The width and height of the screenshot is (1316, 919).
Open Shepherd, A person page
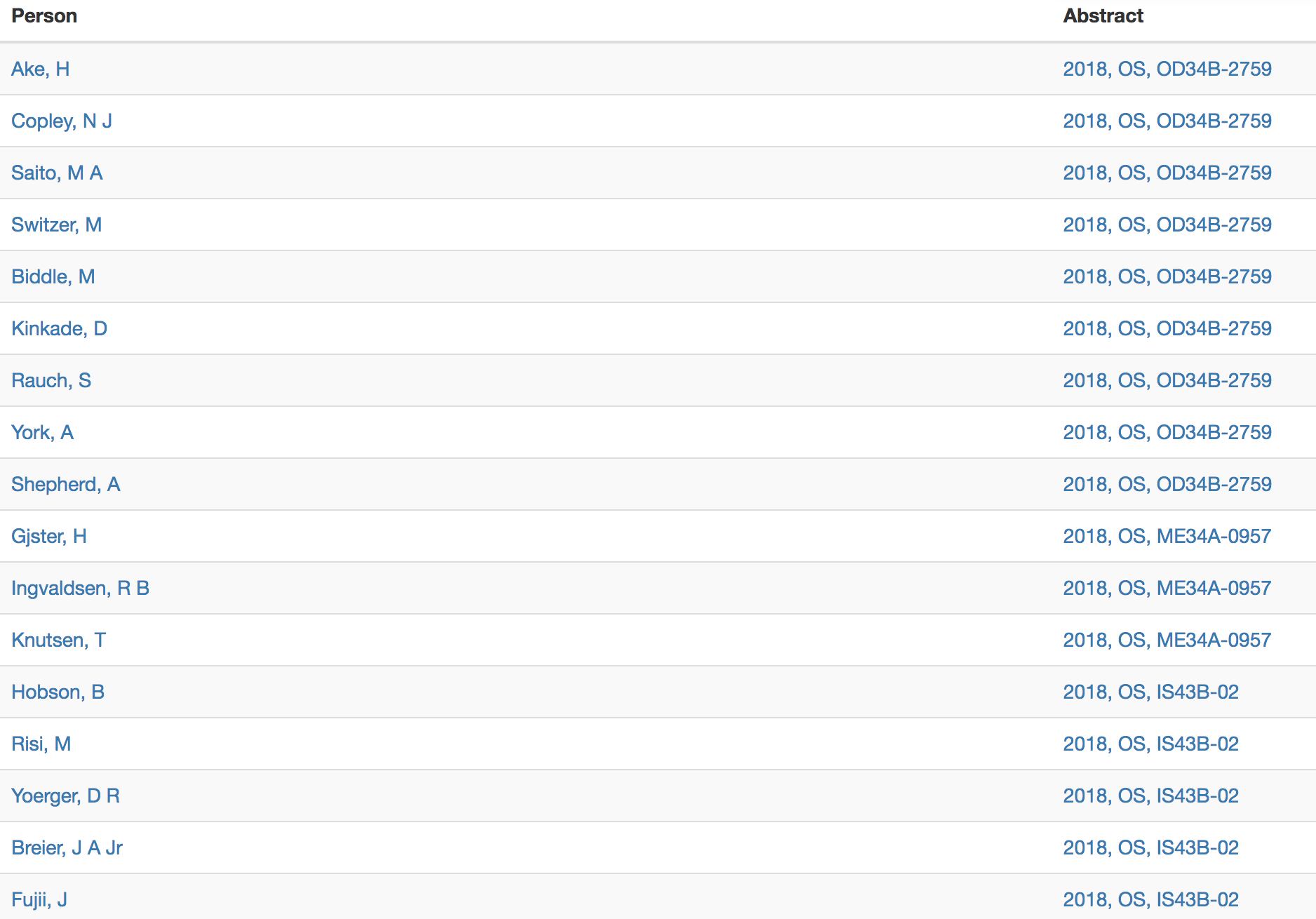[65, 484]
